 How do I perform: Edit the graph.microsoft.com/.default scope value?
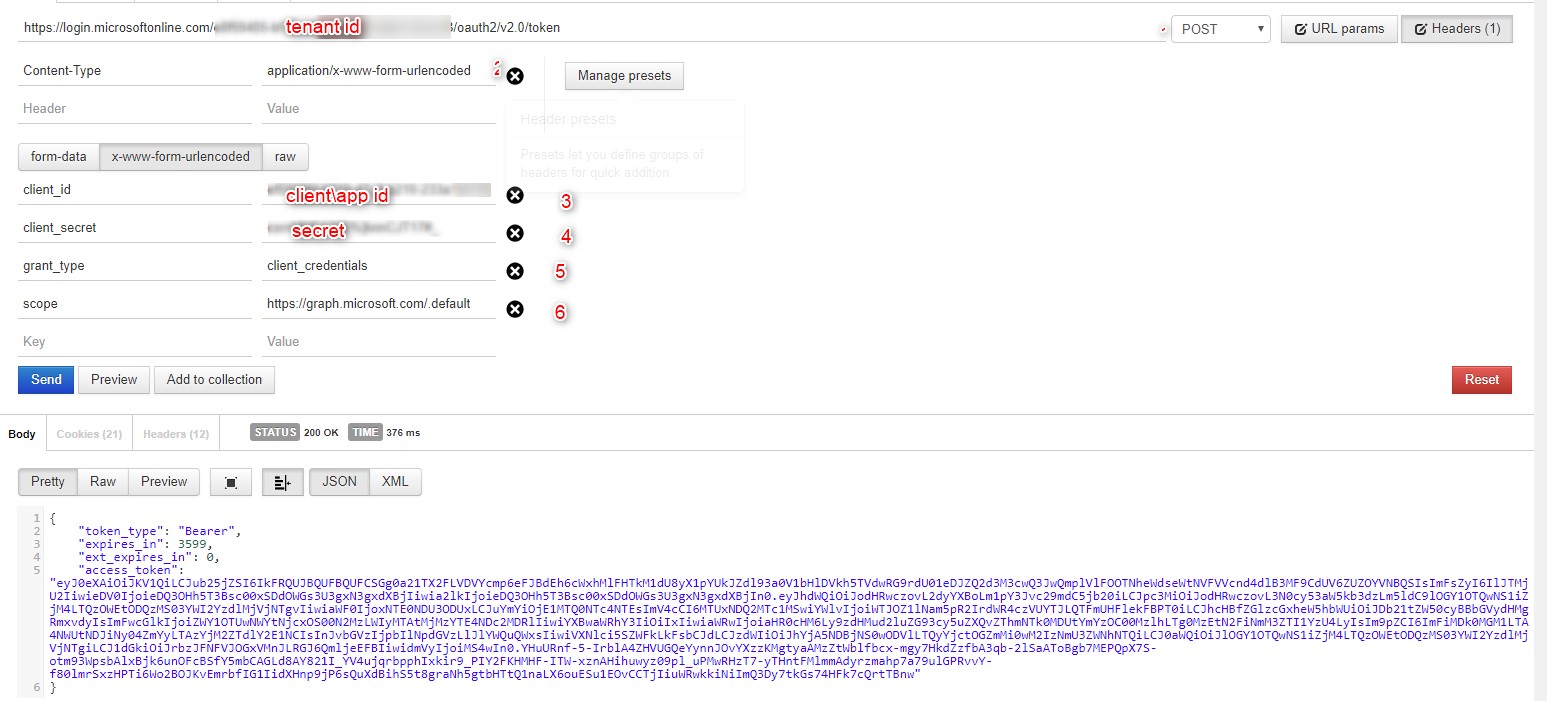point(379,304)
